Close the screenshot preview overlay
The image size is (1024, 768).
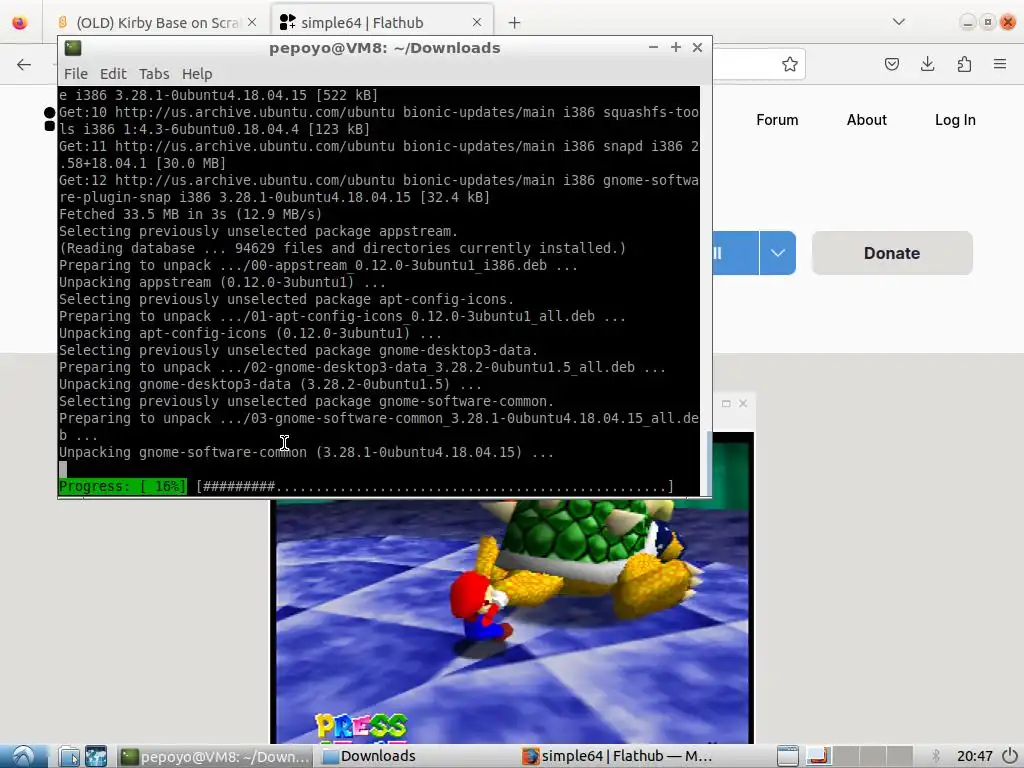point(743,404)
